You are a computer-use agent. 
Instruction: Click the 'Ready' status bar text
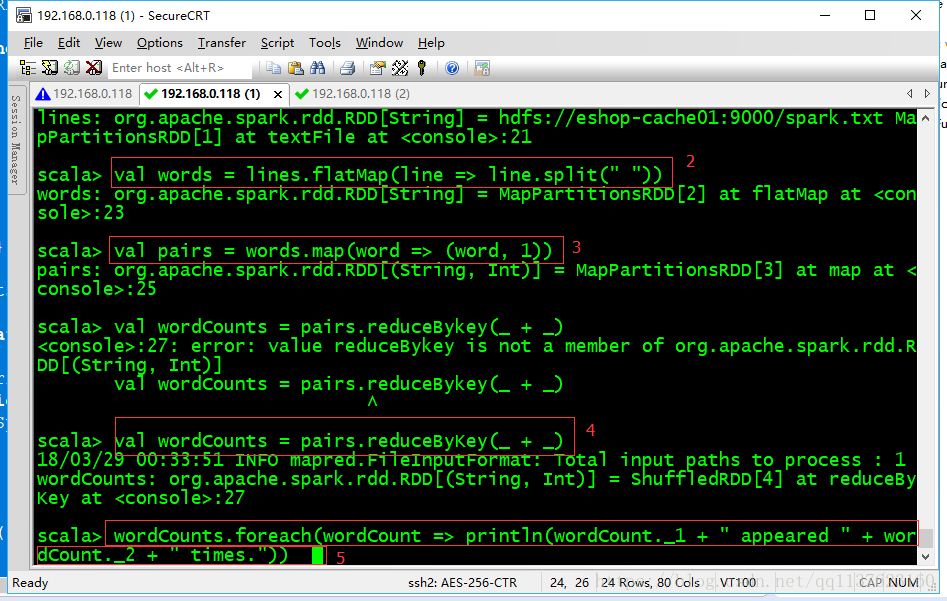[x=30, y=583]
